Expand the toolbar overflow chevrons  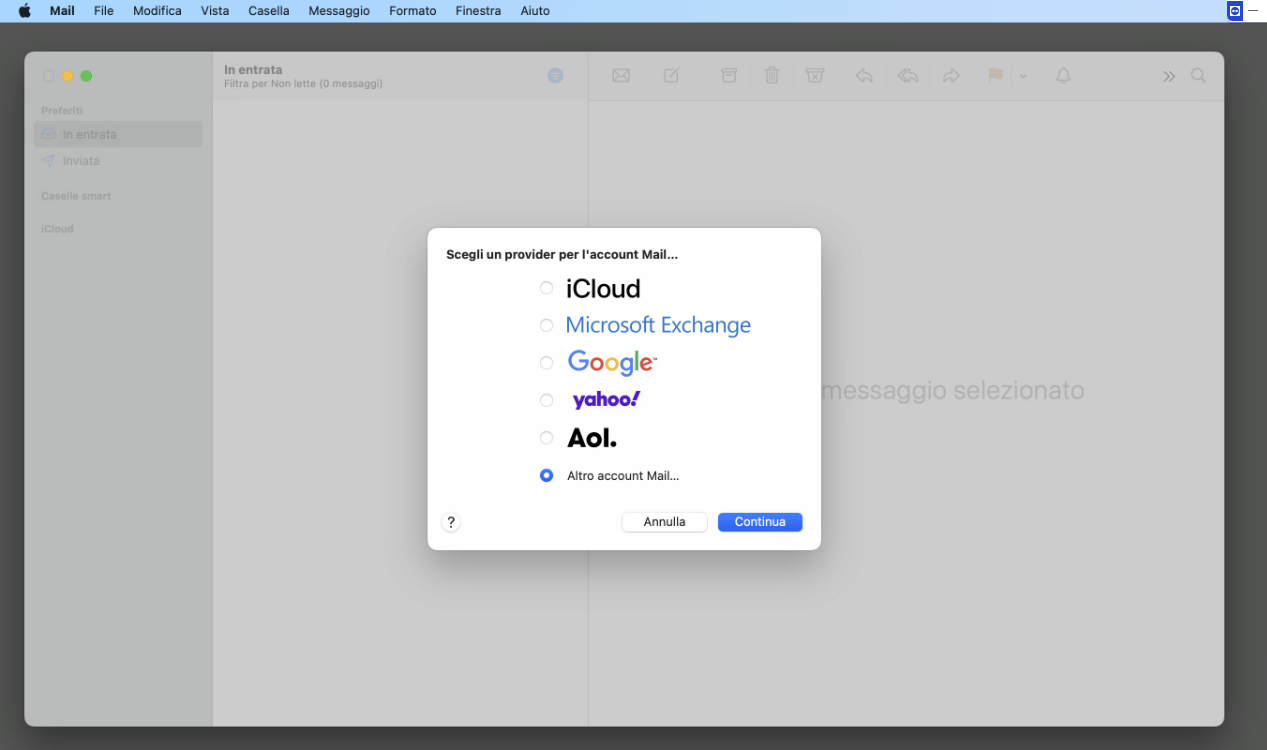point(1169,77)
